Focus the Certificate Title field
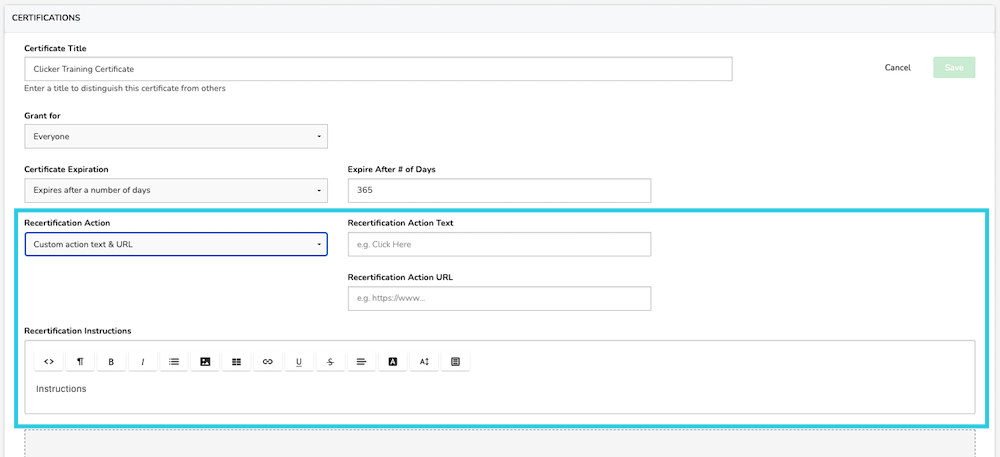Screen dimensions: 1000x457 [x=378, y=69]
